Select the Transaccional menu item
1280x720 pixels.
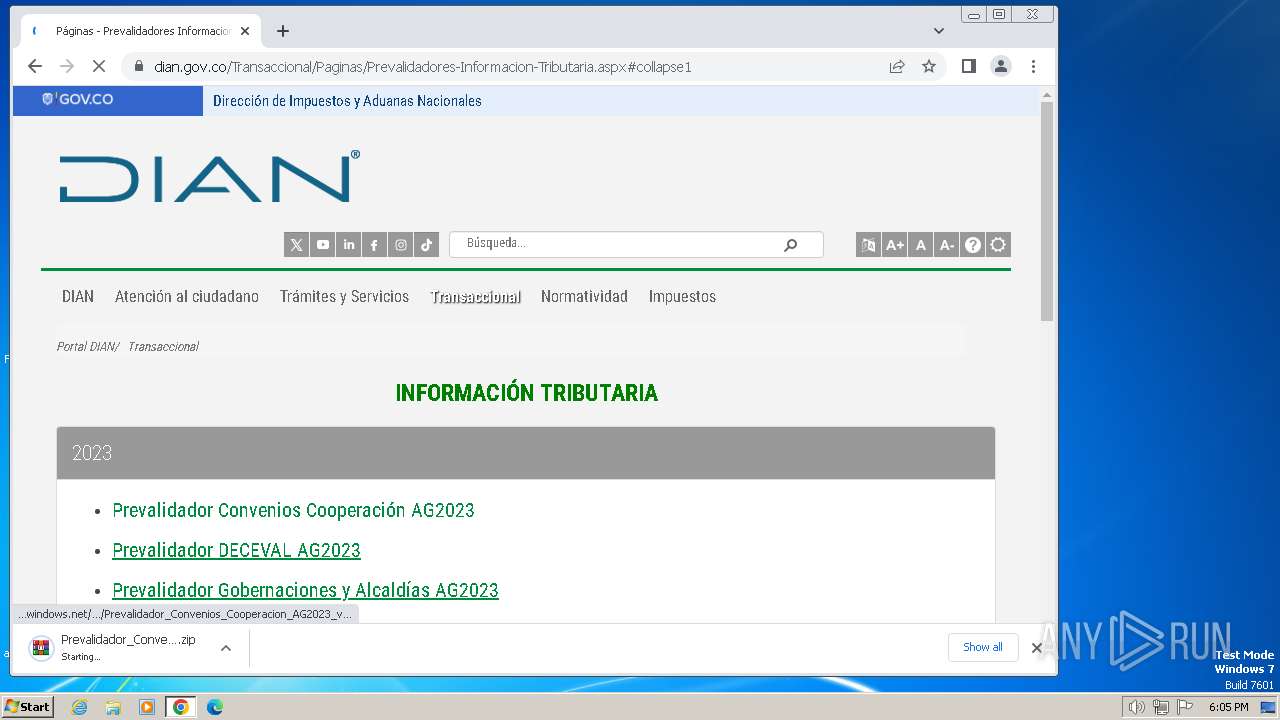pos(475,296)
